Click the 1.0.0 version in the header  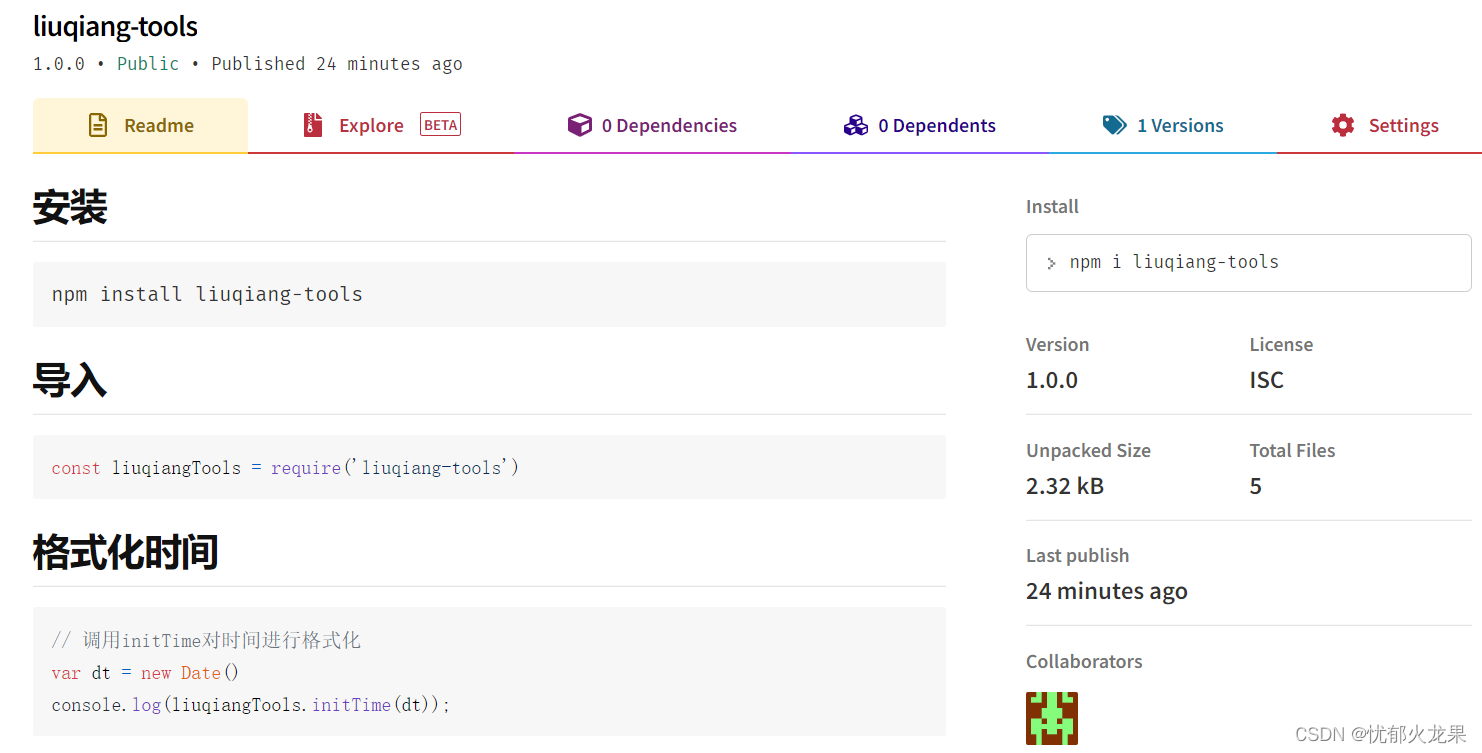click(59, 64)
